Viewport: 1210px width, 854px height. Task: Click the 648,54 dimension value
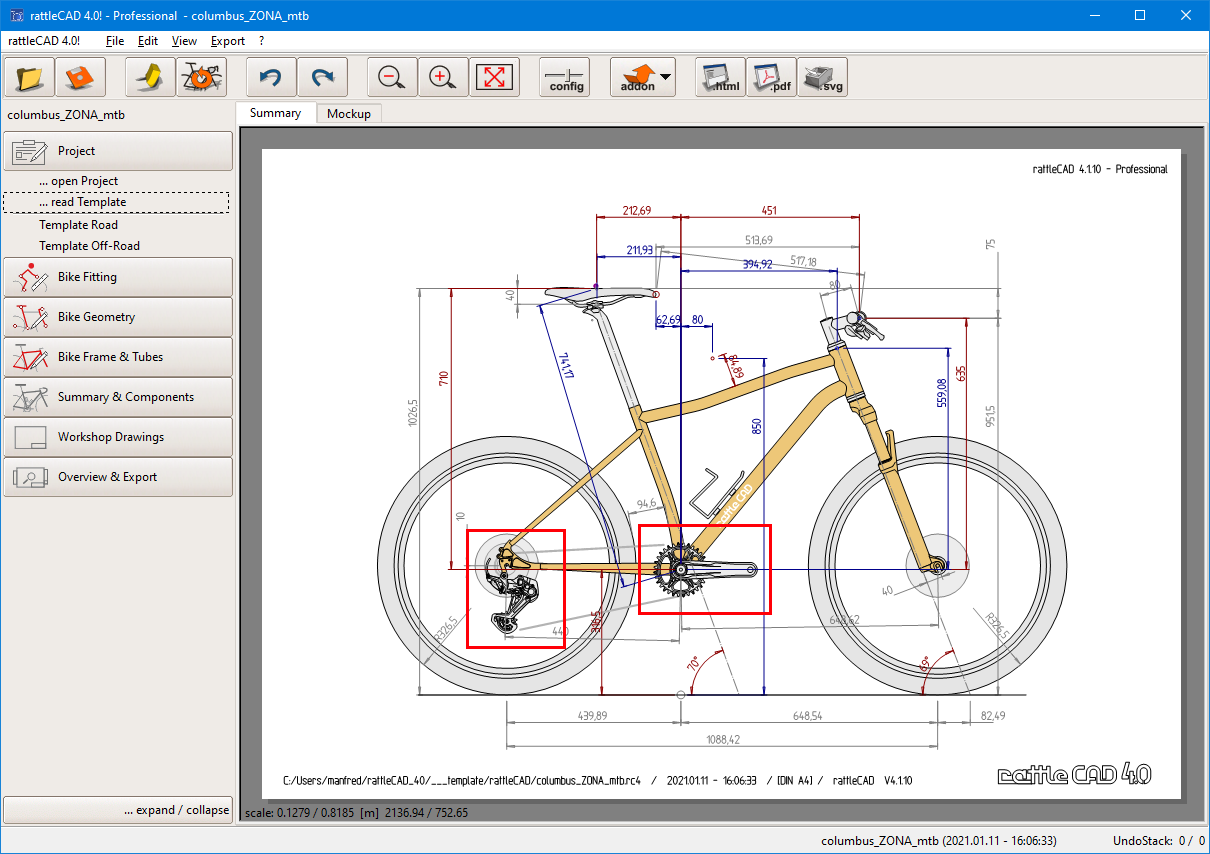(809, 715)
